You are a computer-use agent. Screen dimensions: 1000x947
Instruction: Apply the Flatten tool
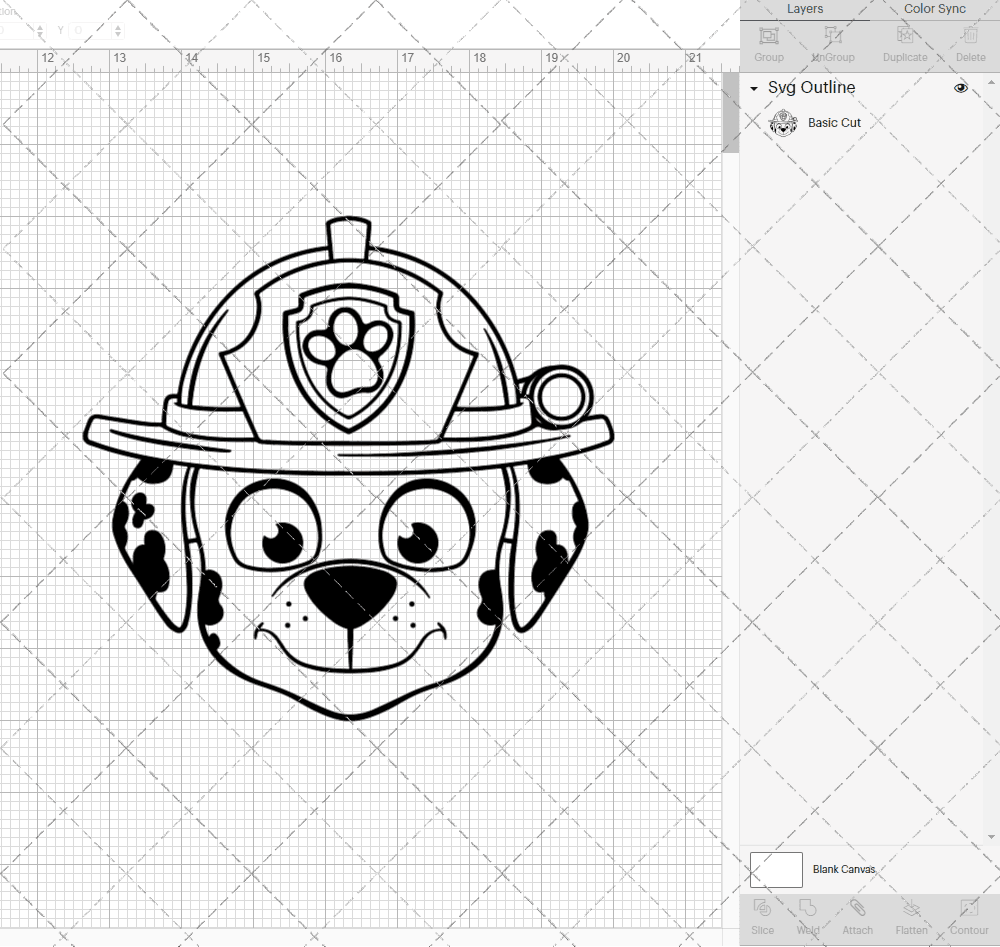pos(911,917)
